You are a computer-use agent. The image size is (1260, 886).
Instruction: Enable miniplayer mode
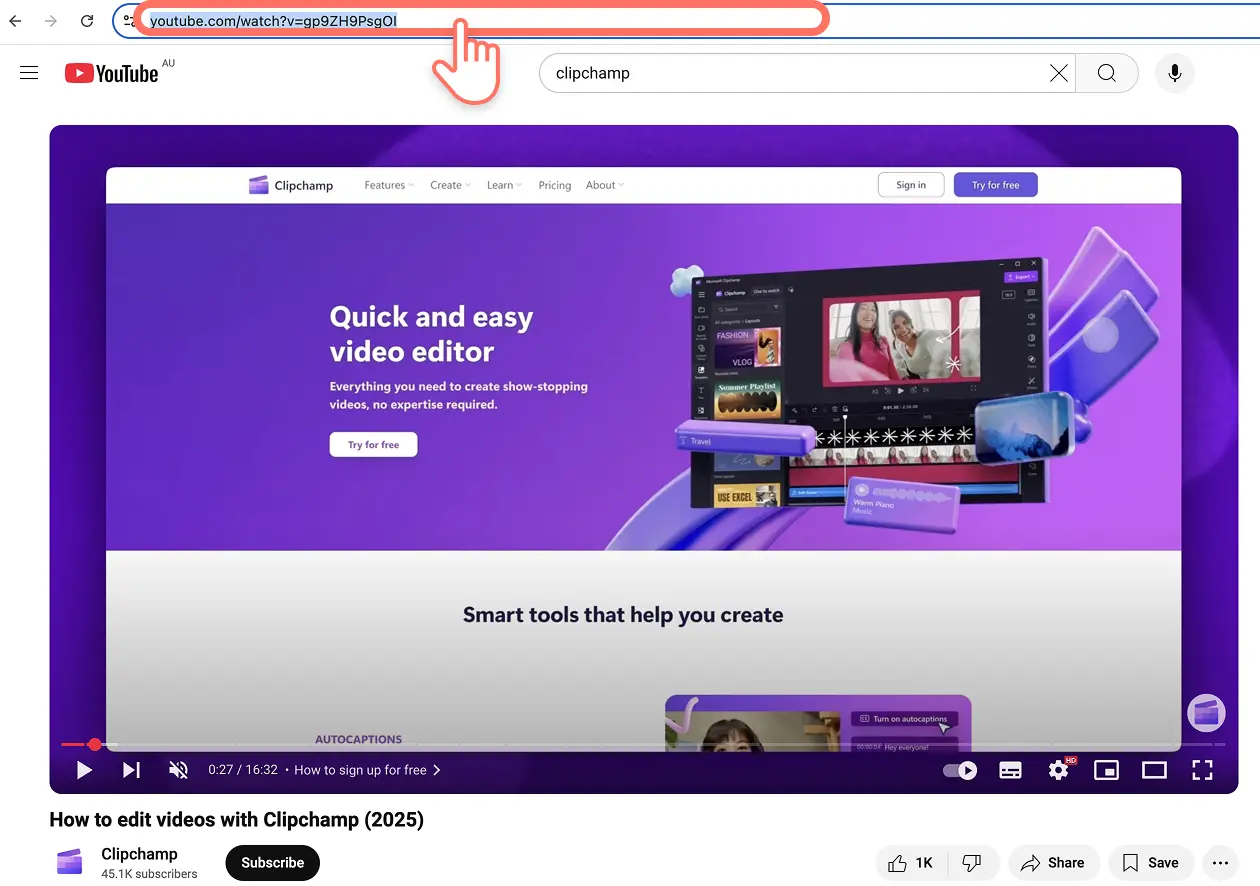pos(1106,770)
